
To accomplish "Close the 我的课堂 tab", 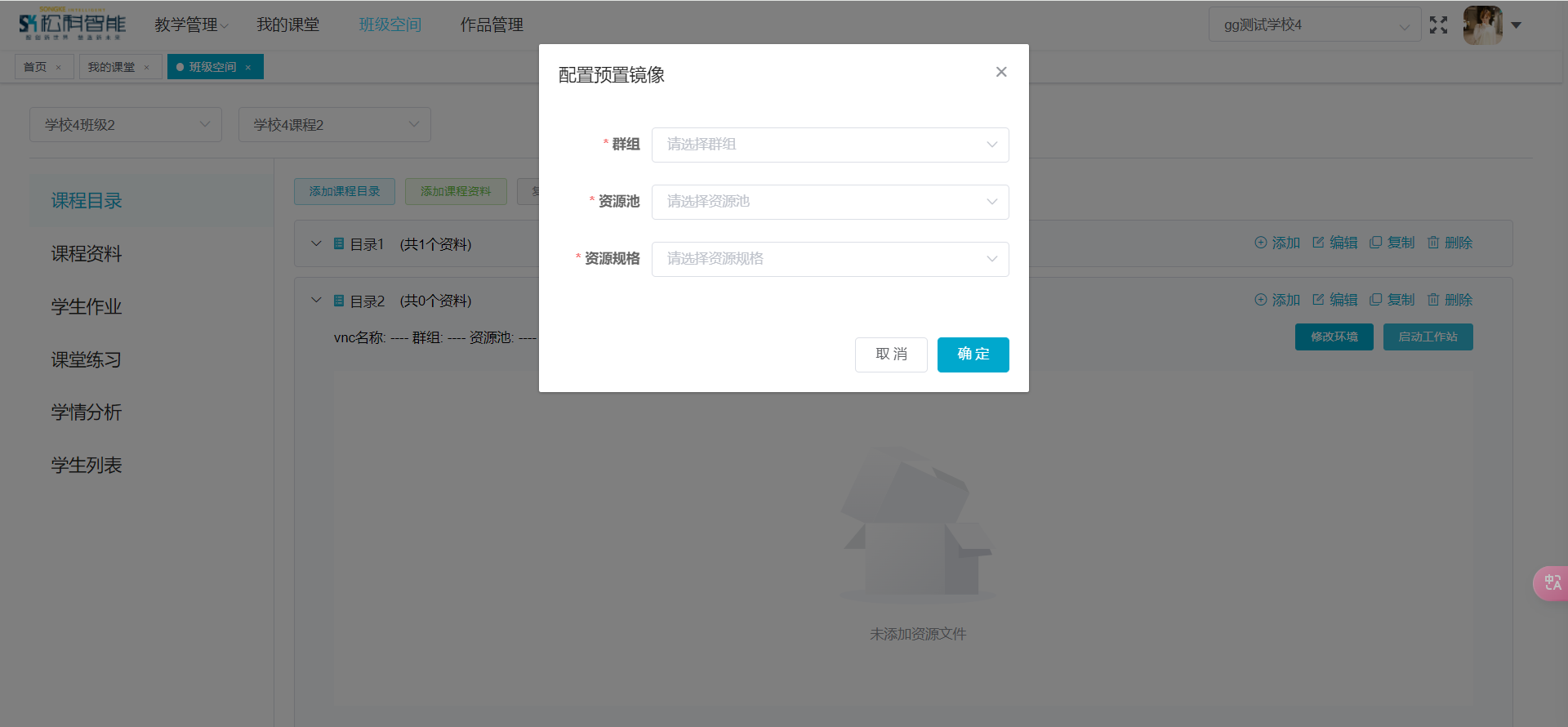I will [147, 68].
